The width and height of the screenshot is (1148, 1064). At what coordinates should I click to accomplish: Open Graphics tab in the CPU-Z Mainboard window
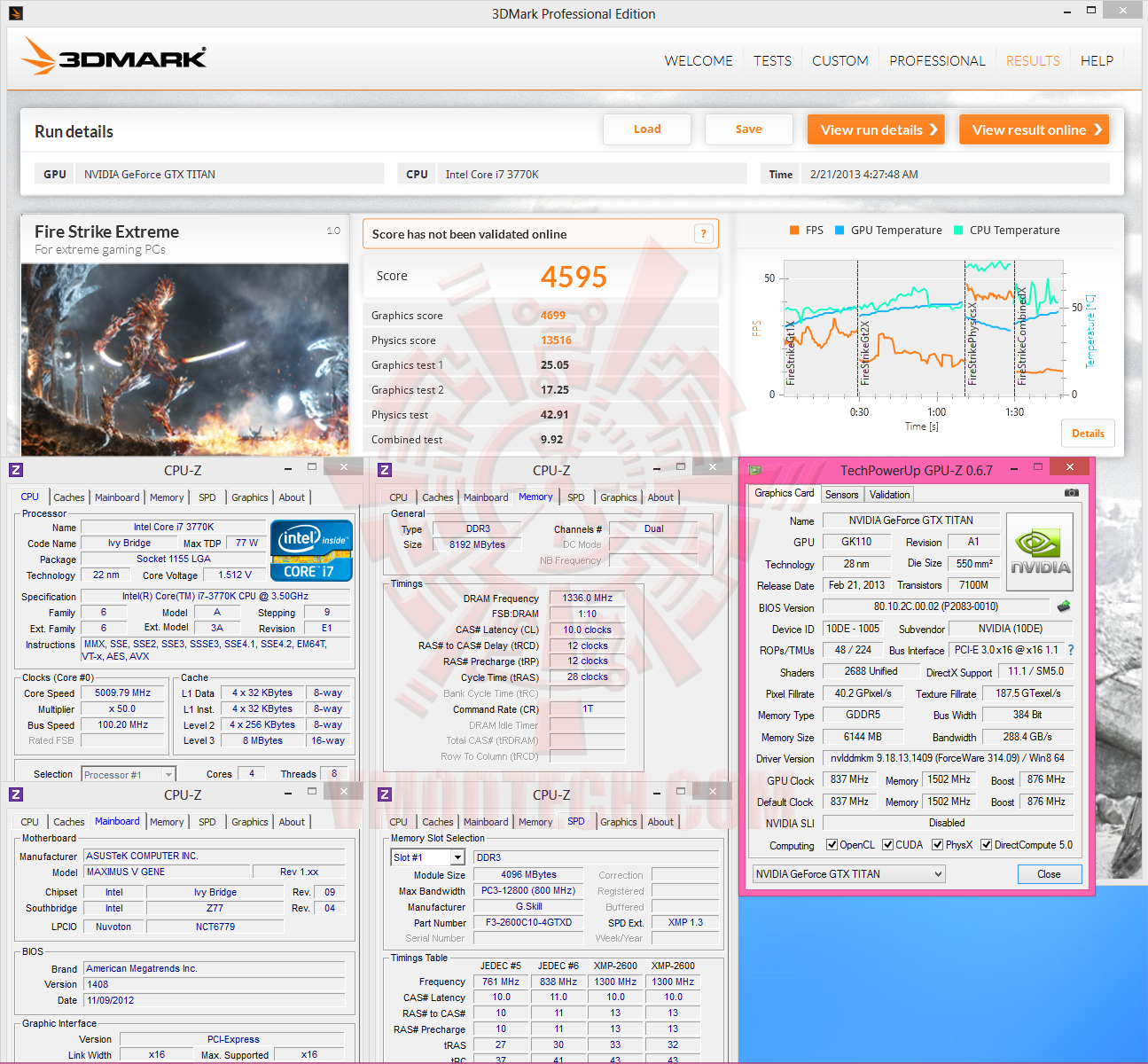pyautogui.click(x=250, y=822)
